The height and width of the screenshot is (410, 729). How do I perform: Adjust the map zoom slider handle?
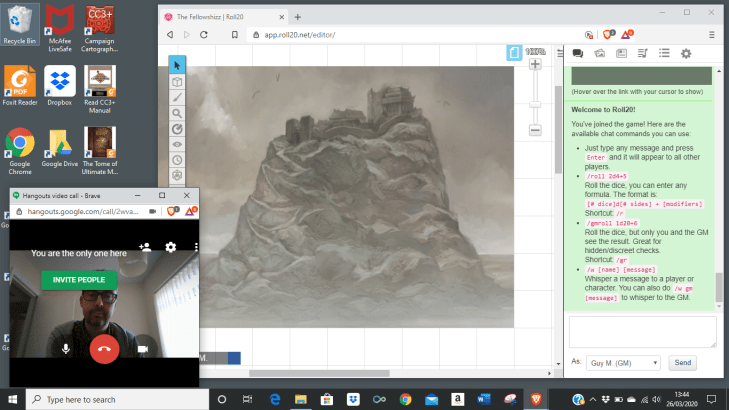coord(535,105)
